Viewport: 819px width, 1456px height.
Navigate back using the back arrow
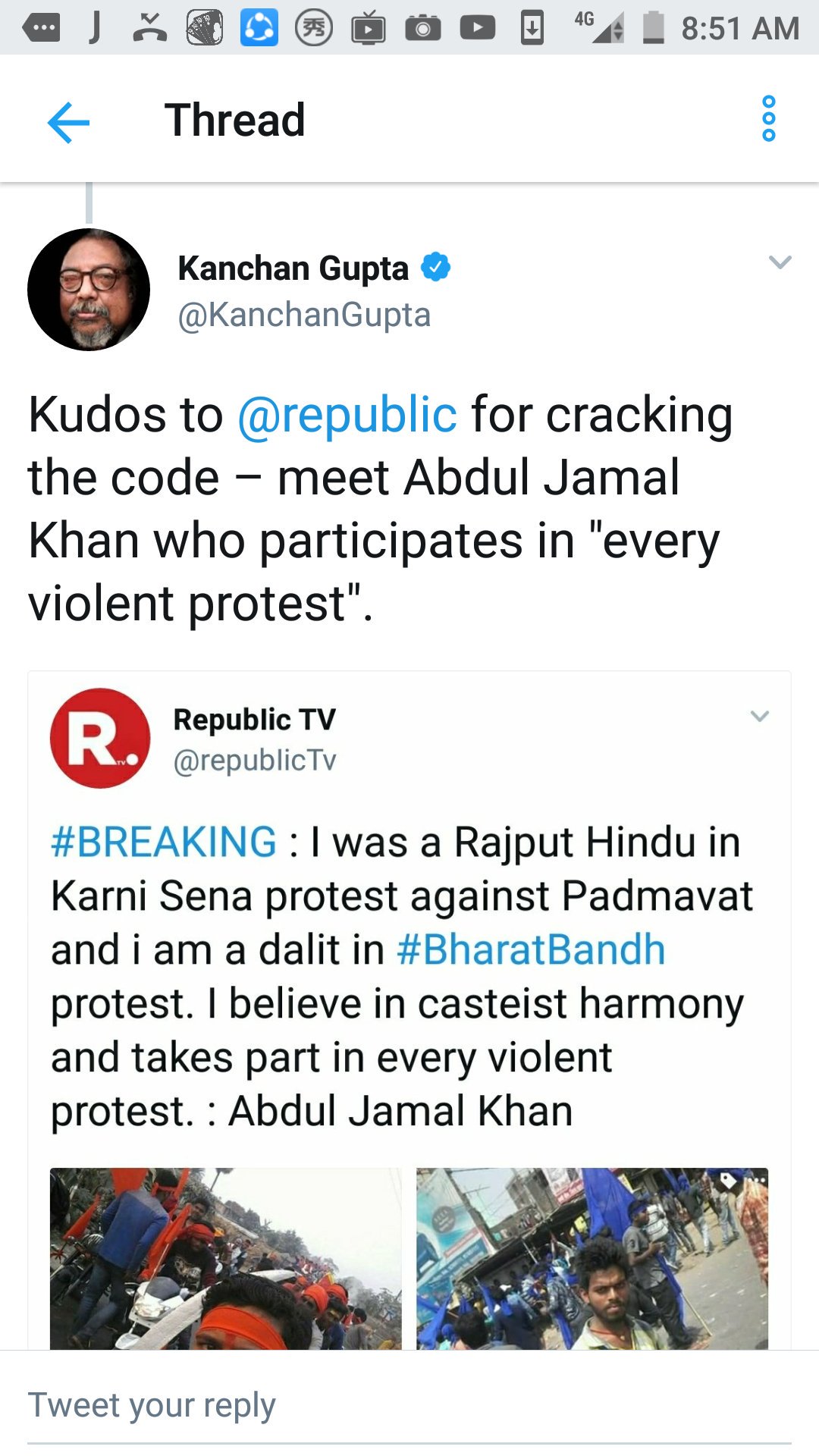[x=68, y=121]
